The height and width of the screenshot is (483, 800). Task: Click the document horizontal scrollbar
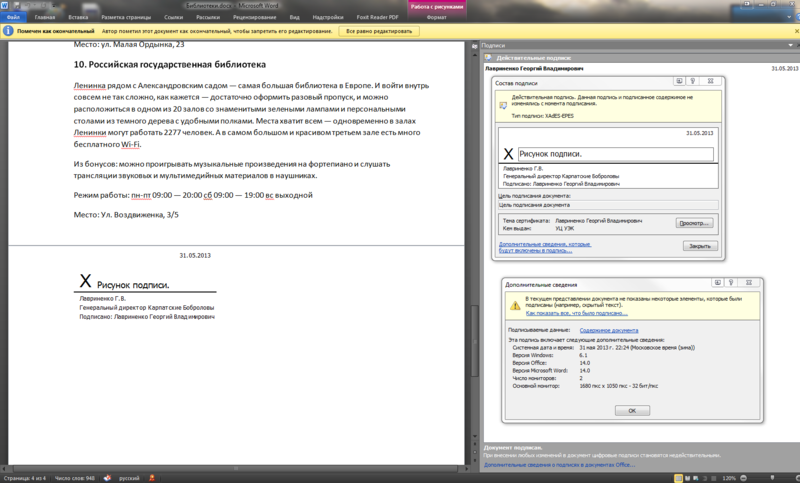click(235, 468)
